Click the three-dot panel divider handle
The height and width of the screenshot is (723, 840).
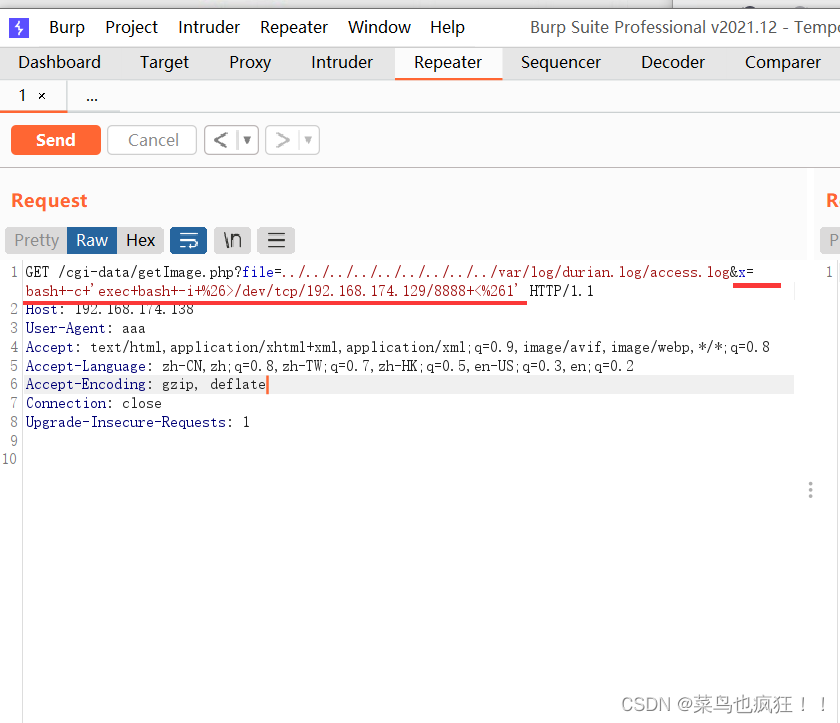[811, 490]
